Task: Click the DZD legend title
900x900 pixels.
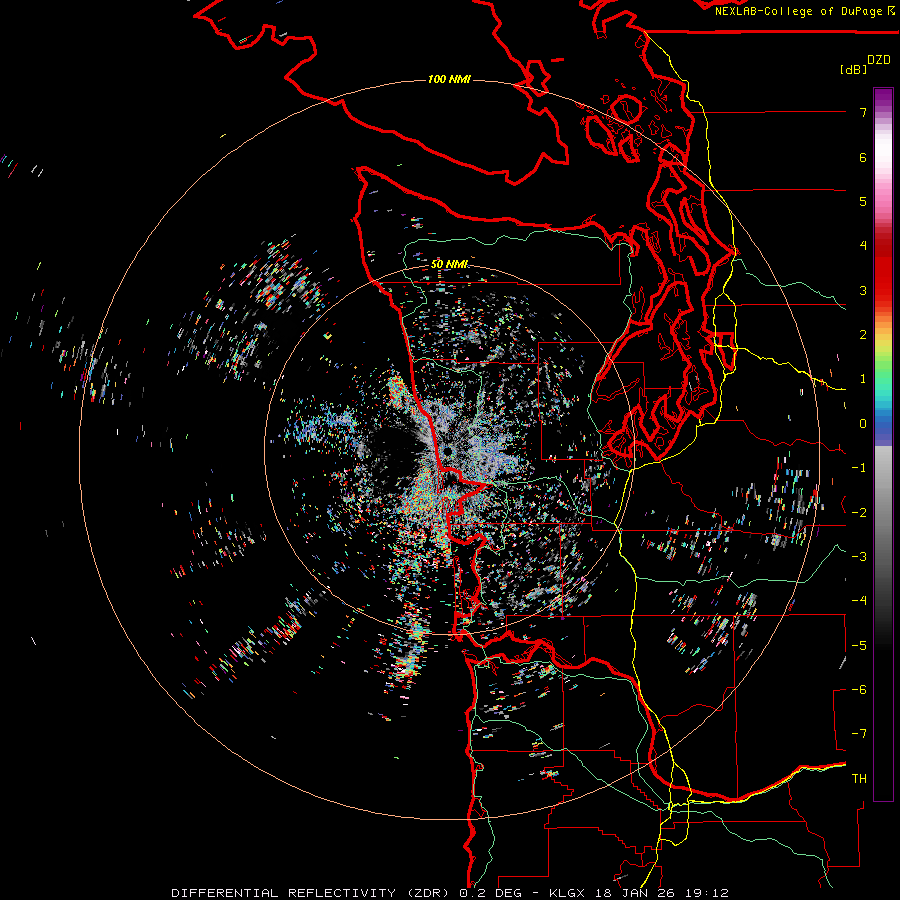Action: click(879, 60)
